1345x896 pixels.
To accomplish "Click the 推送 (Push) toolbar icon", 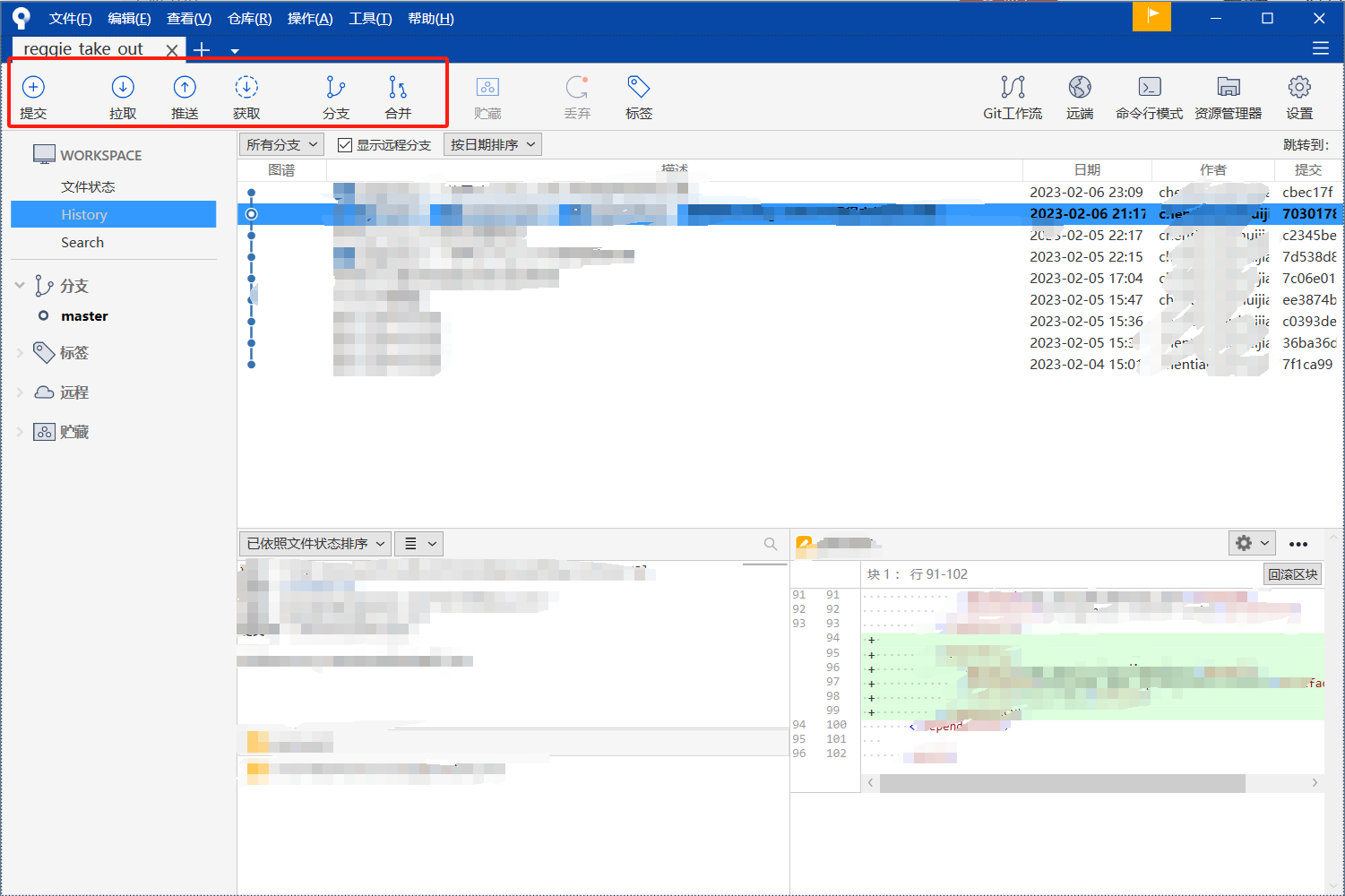I will click(x=185, y=87).
